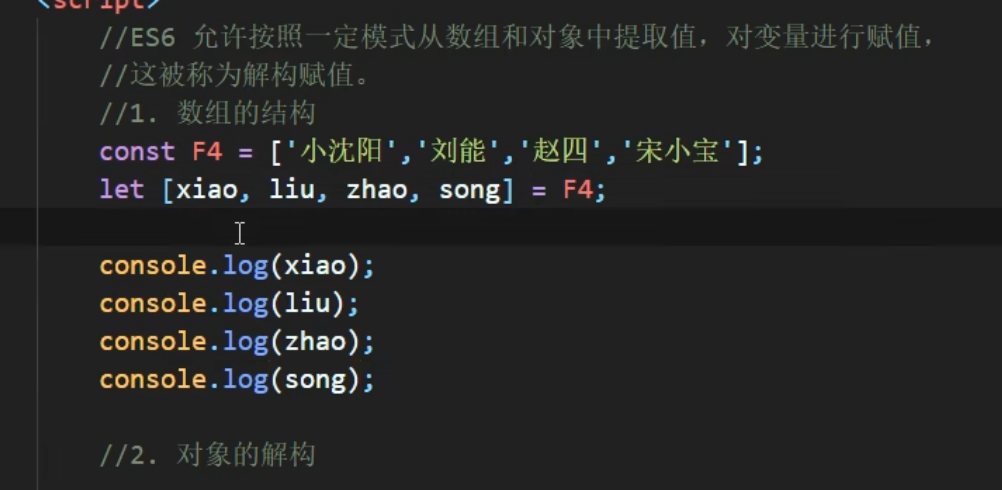
Task: Click console.log(song) statement
Action: pos(236,381)
